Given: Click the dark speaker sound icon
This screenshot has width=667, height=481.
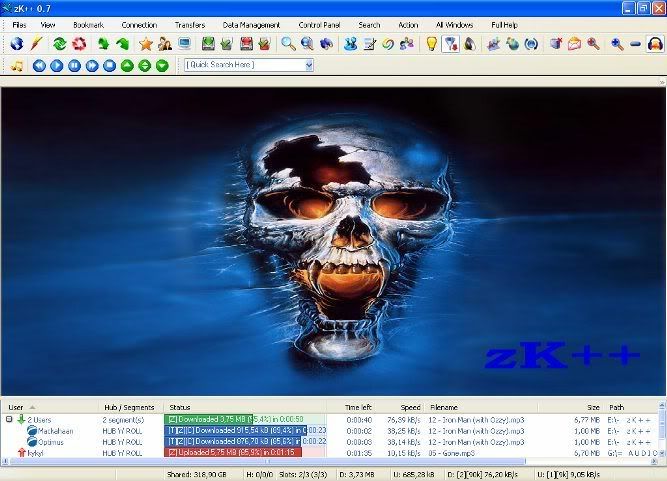Looking at the screenshot, I should click(x=470, y=44).
